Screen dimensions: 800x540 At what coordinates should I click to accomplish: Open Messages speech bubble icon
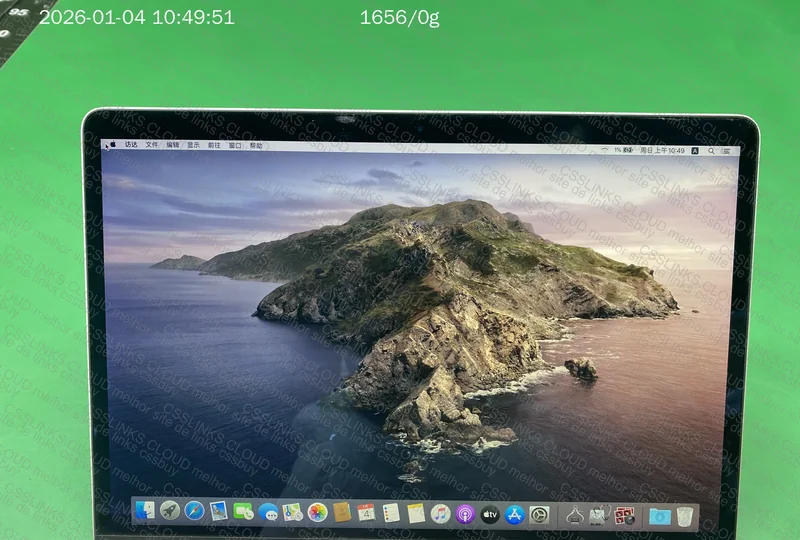pos(268,512)
